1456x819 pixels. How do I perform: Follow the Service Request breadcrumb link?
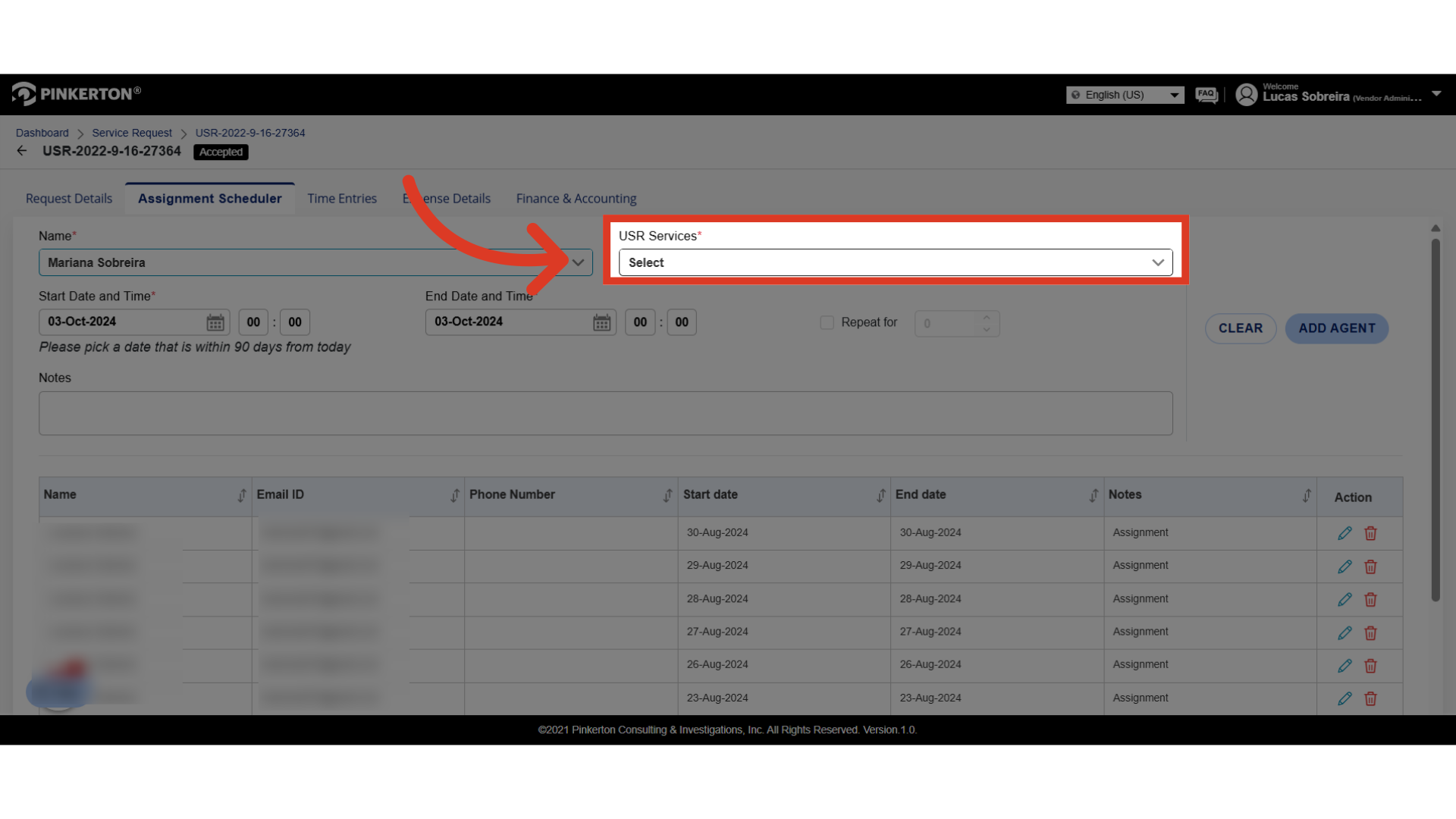132,133
